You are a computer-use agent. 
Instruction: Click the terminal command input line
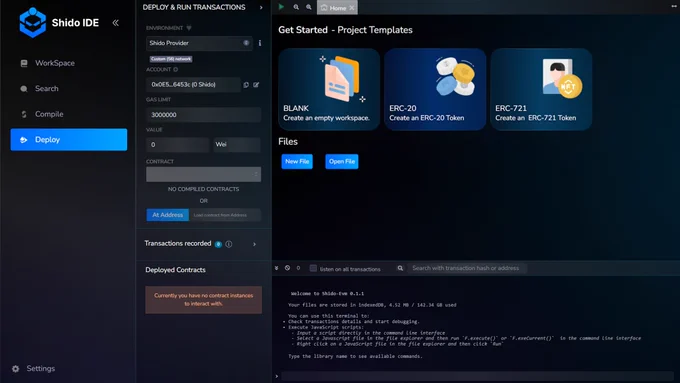point(477,376)
